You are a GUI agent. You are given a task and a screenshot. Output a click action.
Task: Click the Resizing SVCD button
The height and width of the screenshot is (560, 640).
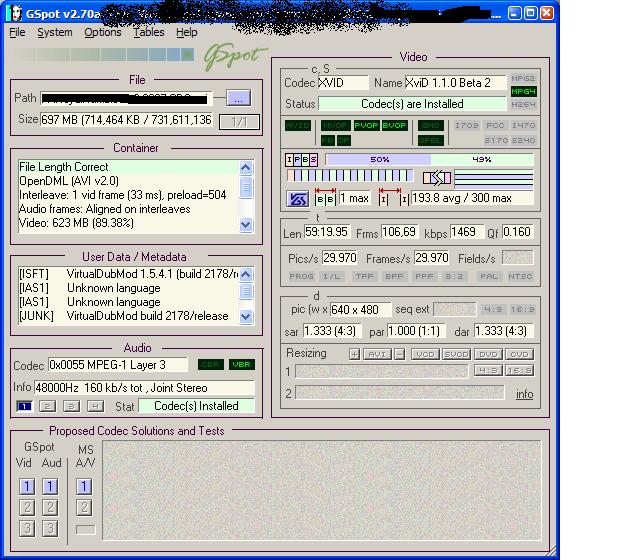pos(457,354)
